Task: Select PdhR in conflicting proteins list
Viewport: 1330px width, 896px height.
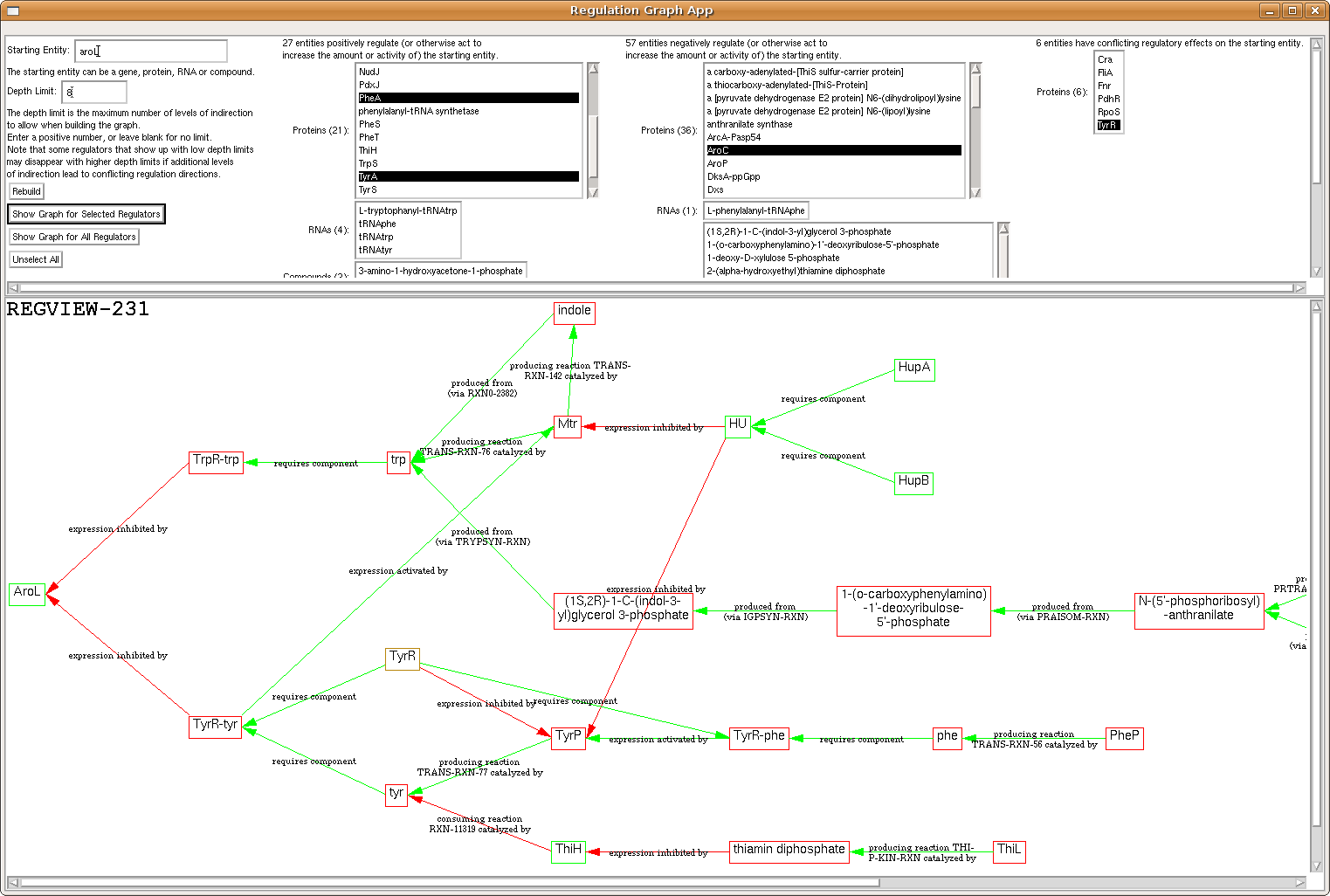Action: [x=1108, y=99]
